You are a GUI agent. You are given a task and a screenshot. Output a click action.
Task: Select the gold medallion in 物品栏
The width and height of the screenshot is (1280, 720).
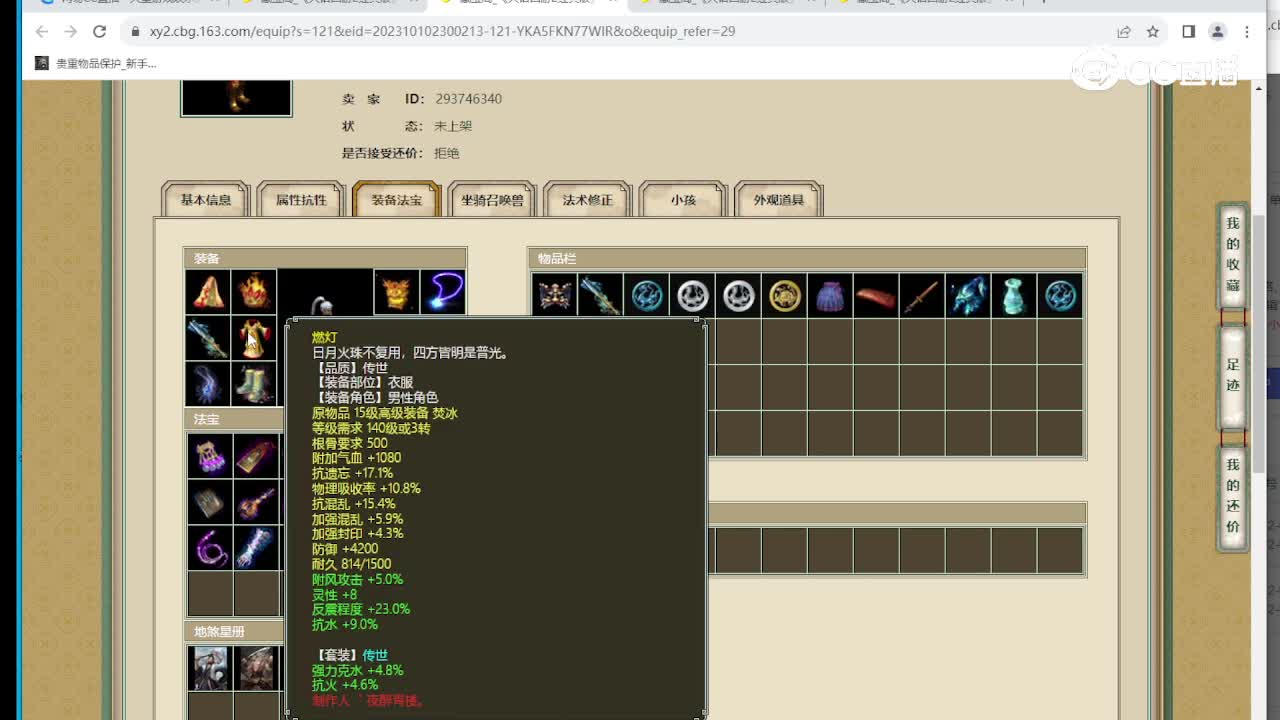click(x=785, y=295)
